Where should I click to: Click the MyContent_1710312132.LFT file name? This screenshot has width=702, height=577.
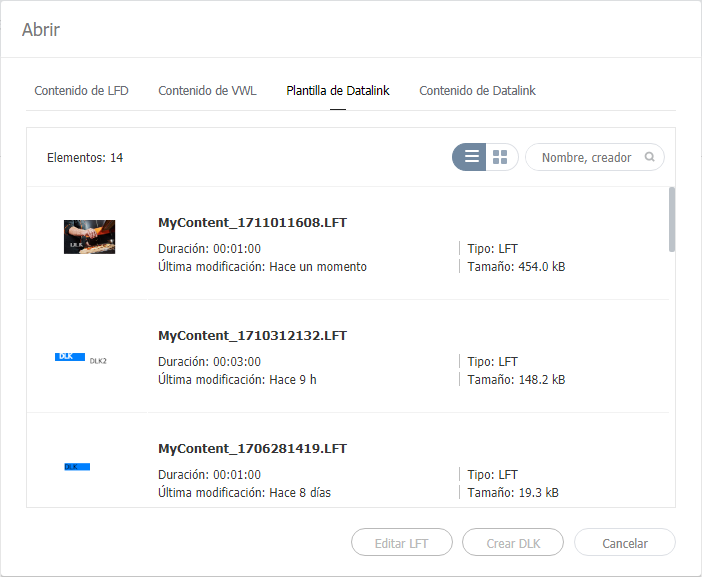[252, 336]
